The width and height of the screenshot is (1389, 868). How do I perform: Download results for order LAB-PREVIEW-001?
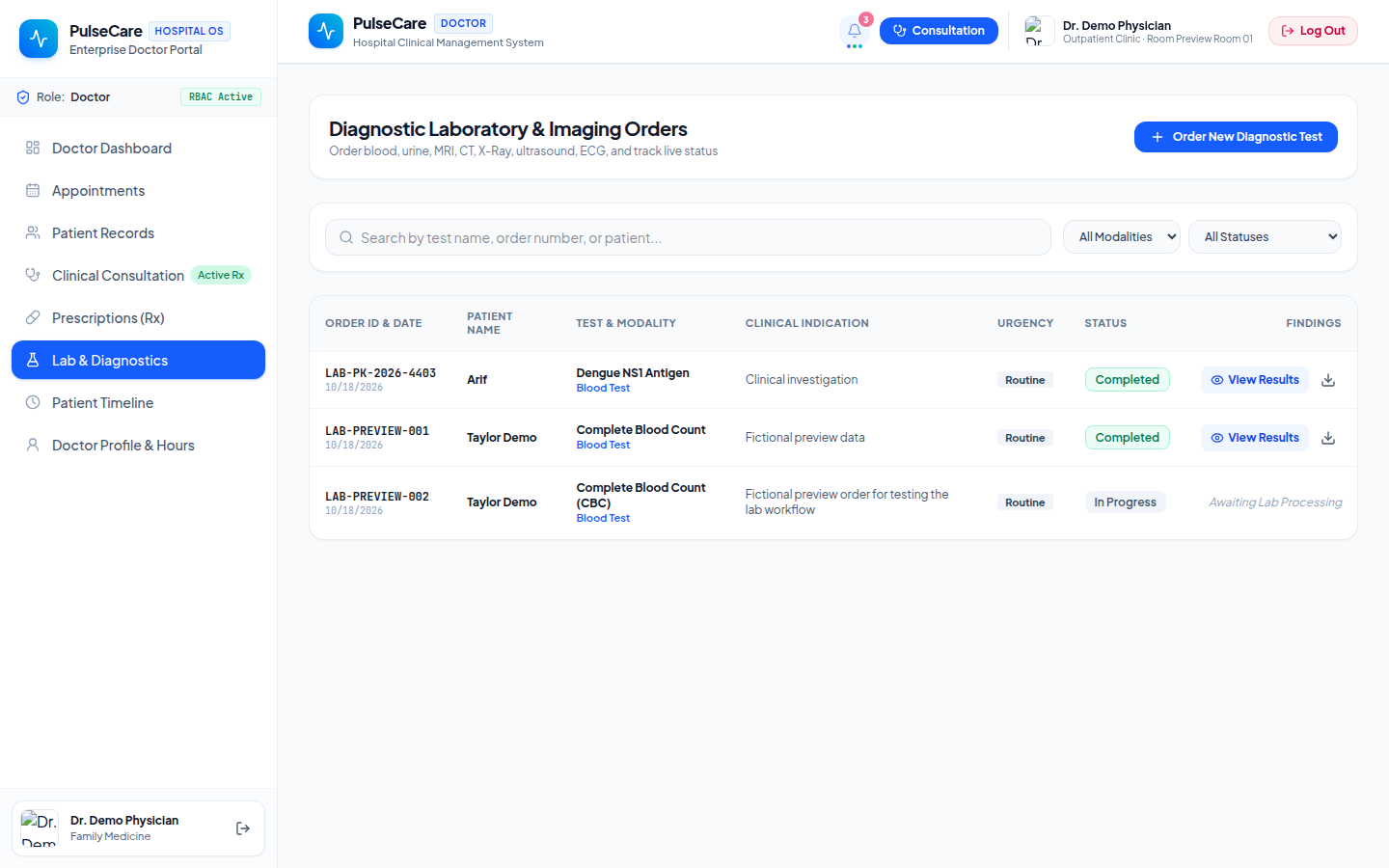[1328, 438]
